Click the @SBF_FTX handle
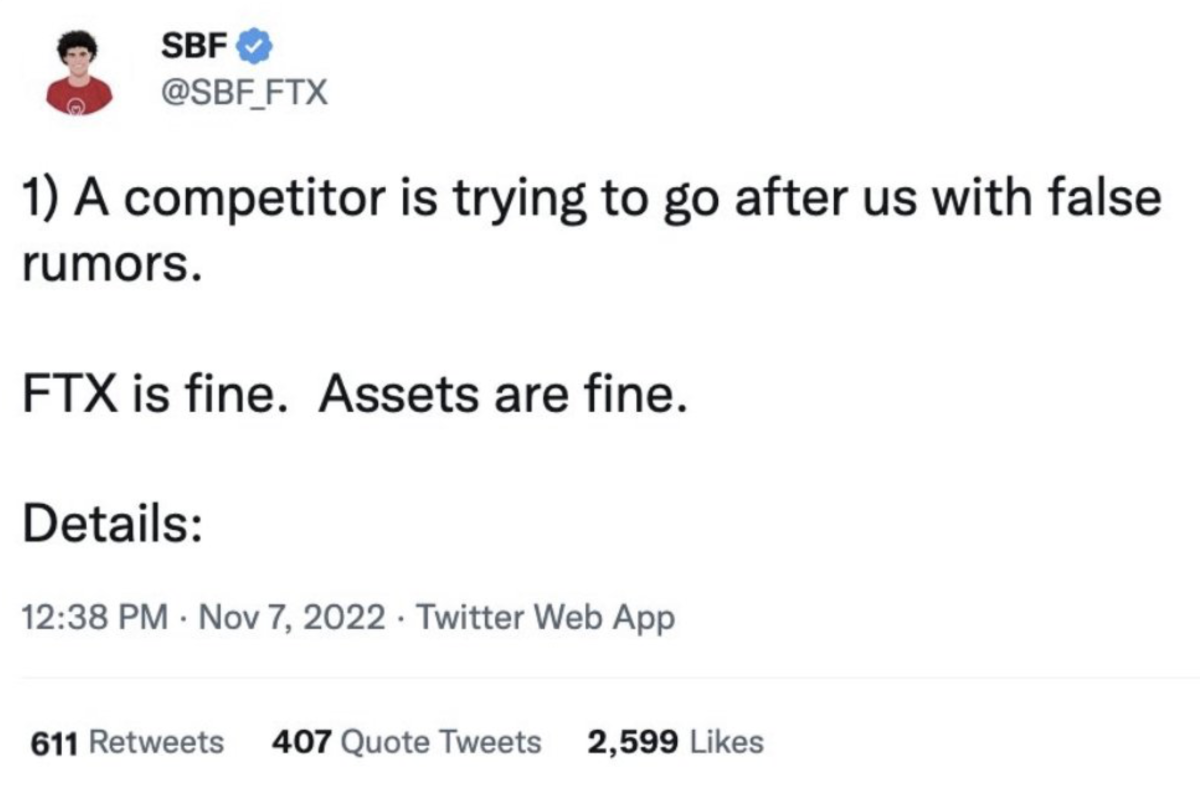 click(244, 94)
